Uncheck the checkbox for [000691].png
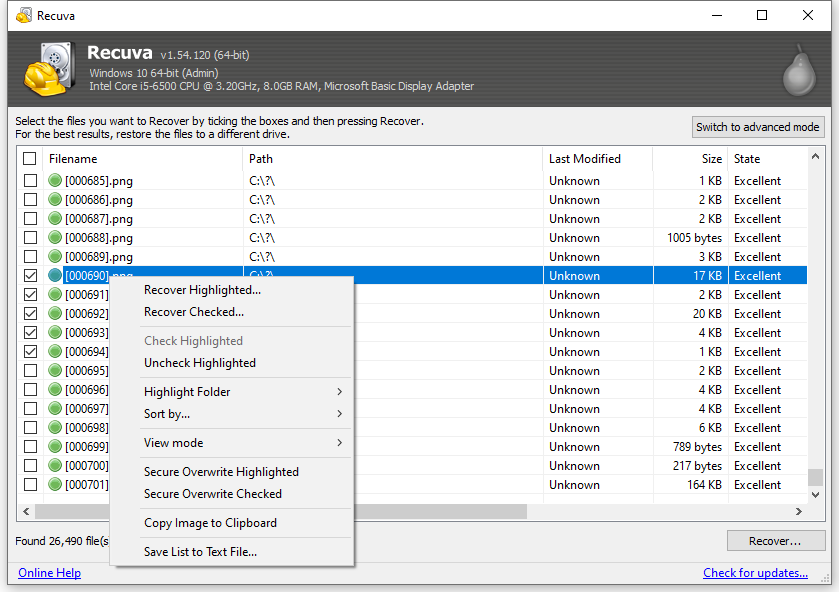Image resolution: width=839 pixels, height=592 pixels. (x=29, y=294)
